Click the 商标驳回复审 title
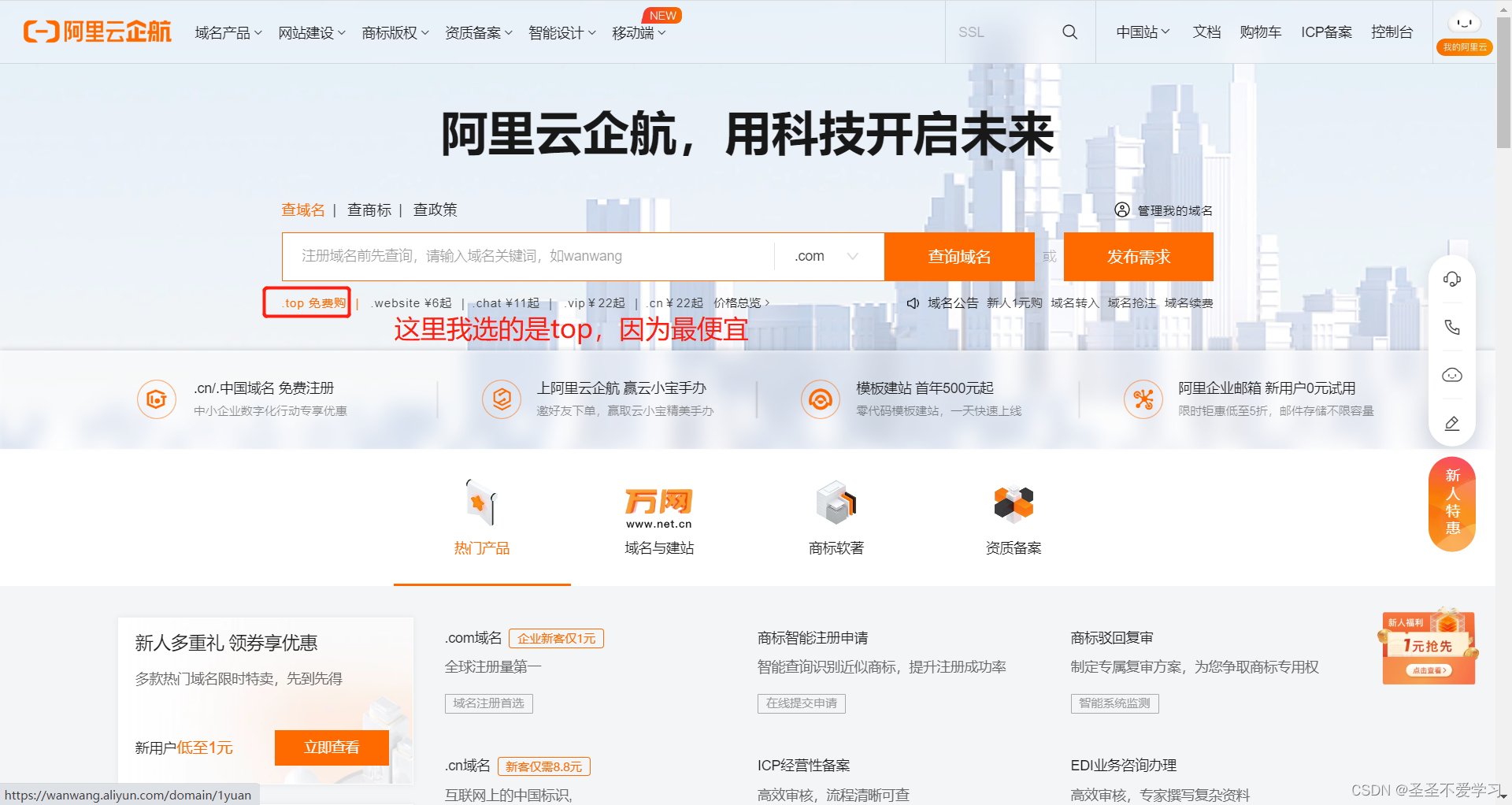1512x805 pixels. coord(1112,638)
